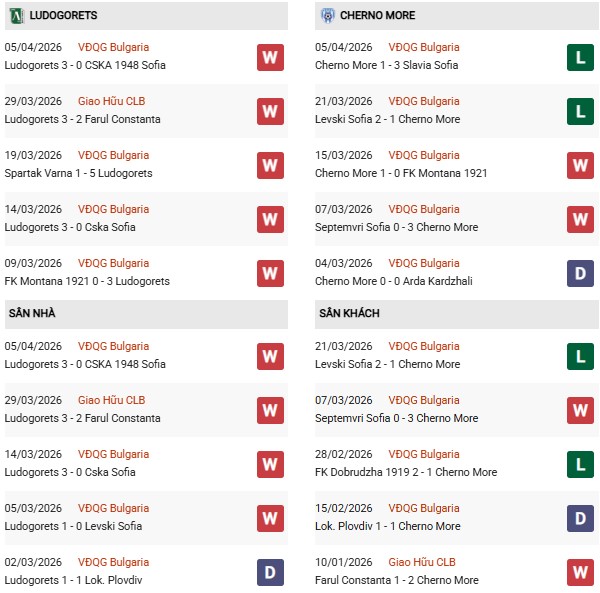Click the Ludogorets team crest icon
The width and height of the screenshot is (600, 593).
(15, 15)
